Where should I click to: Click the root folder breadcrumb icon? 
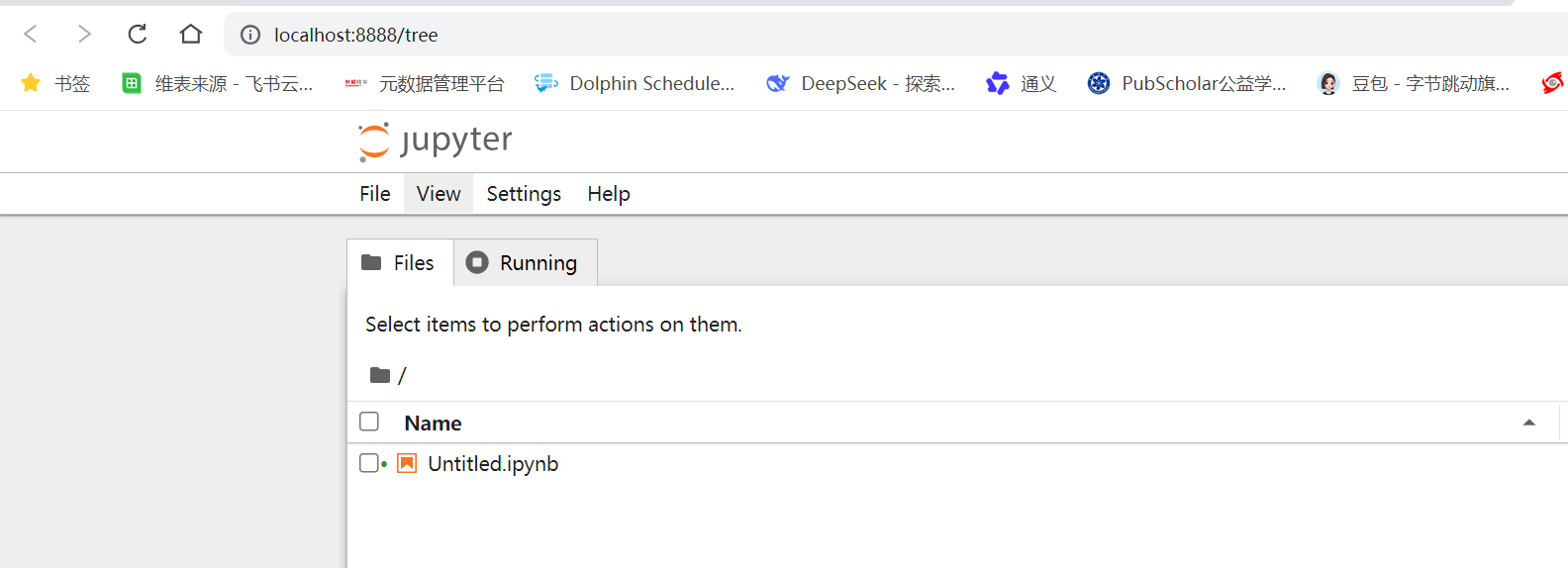pyautogui.click(x=380, y=375)
